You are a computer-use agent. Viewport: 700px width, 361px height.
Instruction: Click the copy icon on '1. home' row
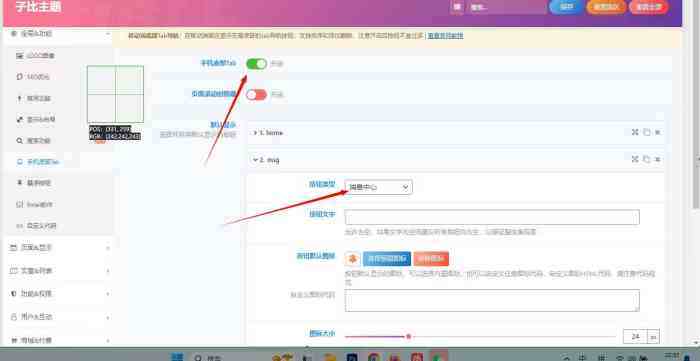tap(646, 132)
